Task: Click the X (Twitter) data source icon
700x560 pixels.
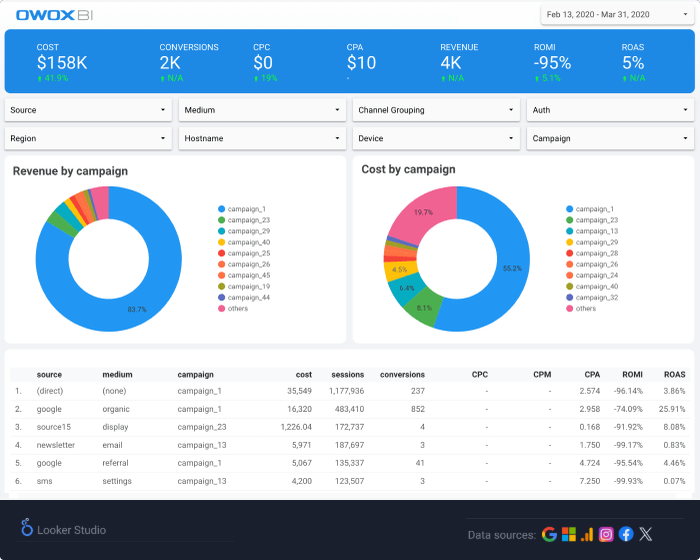Action: [x=646, y=534]
